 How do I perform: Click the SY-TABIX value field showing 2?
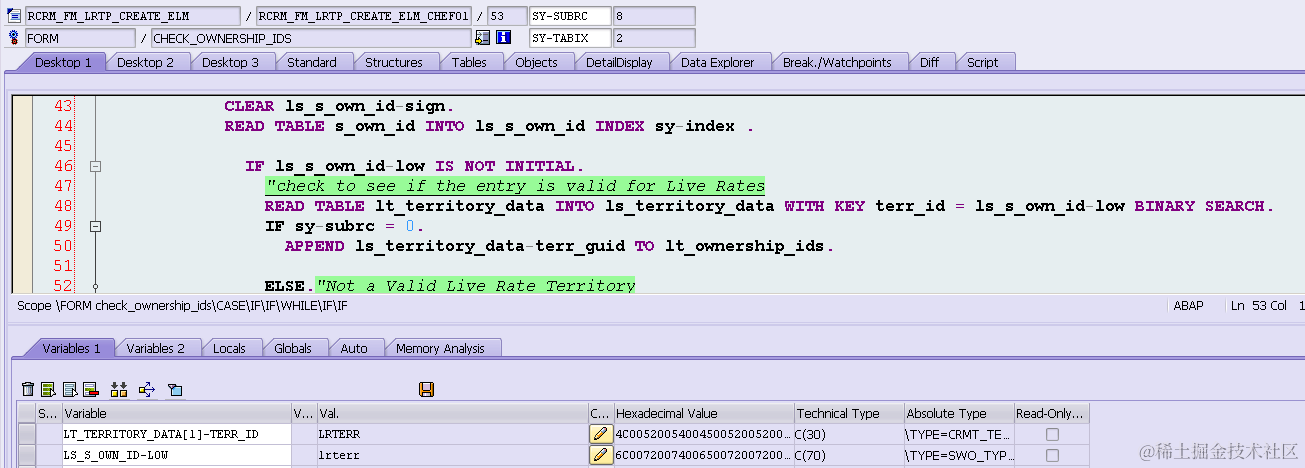coord(653,38)
